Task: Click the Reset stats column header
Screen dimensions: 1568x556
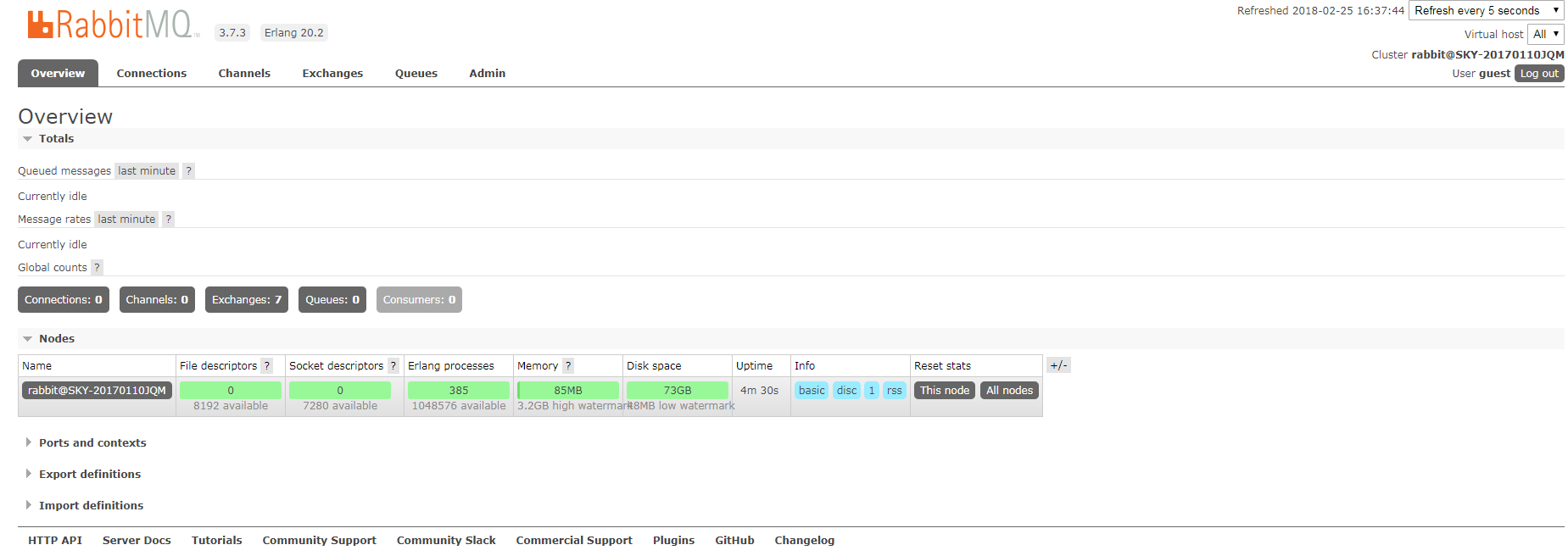Action: coord(942,366)
